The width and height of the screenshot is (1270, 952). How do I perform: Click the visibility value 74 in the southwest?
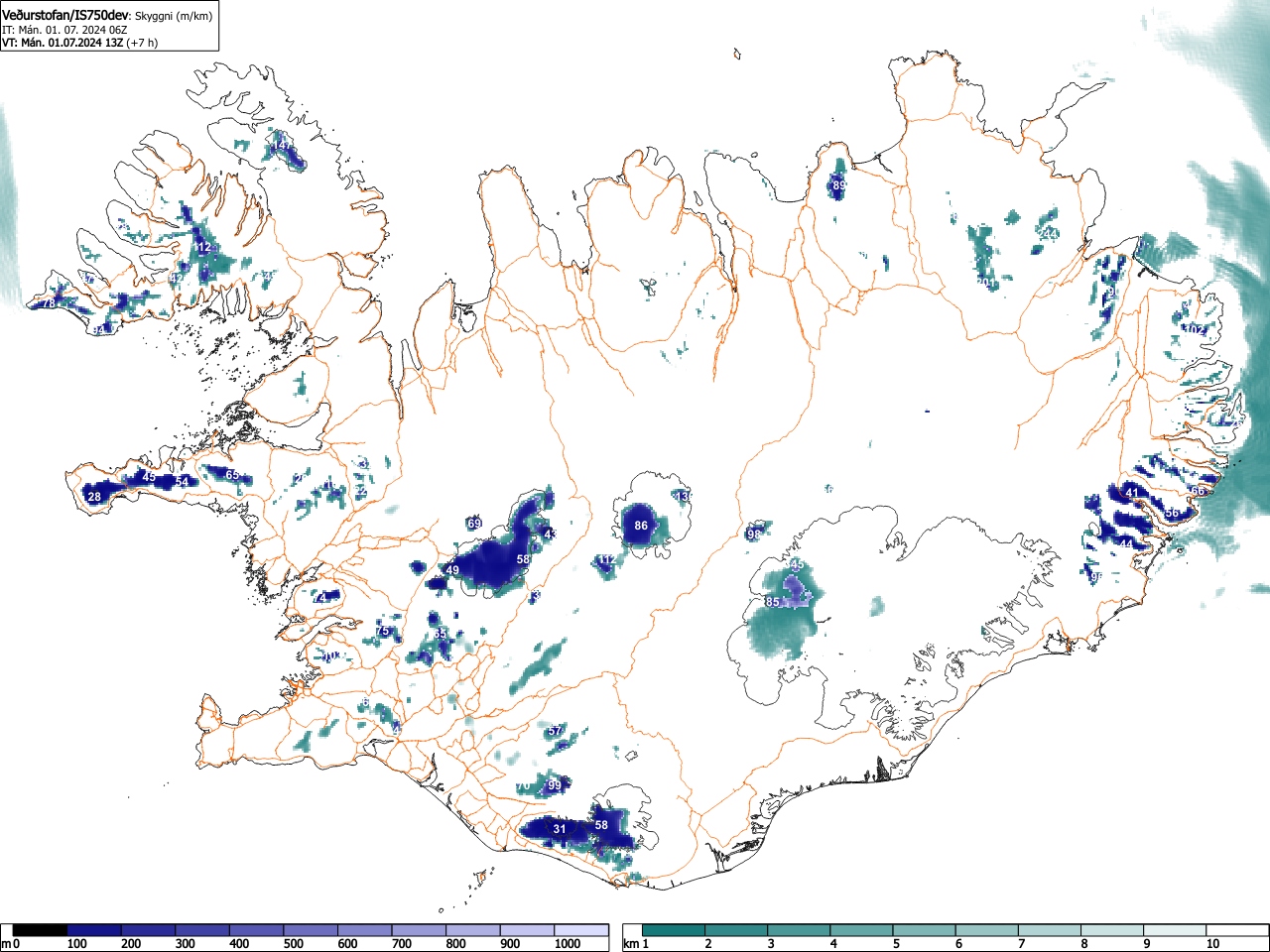coord(319,598)
